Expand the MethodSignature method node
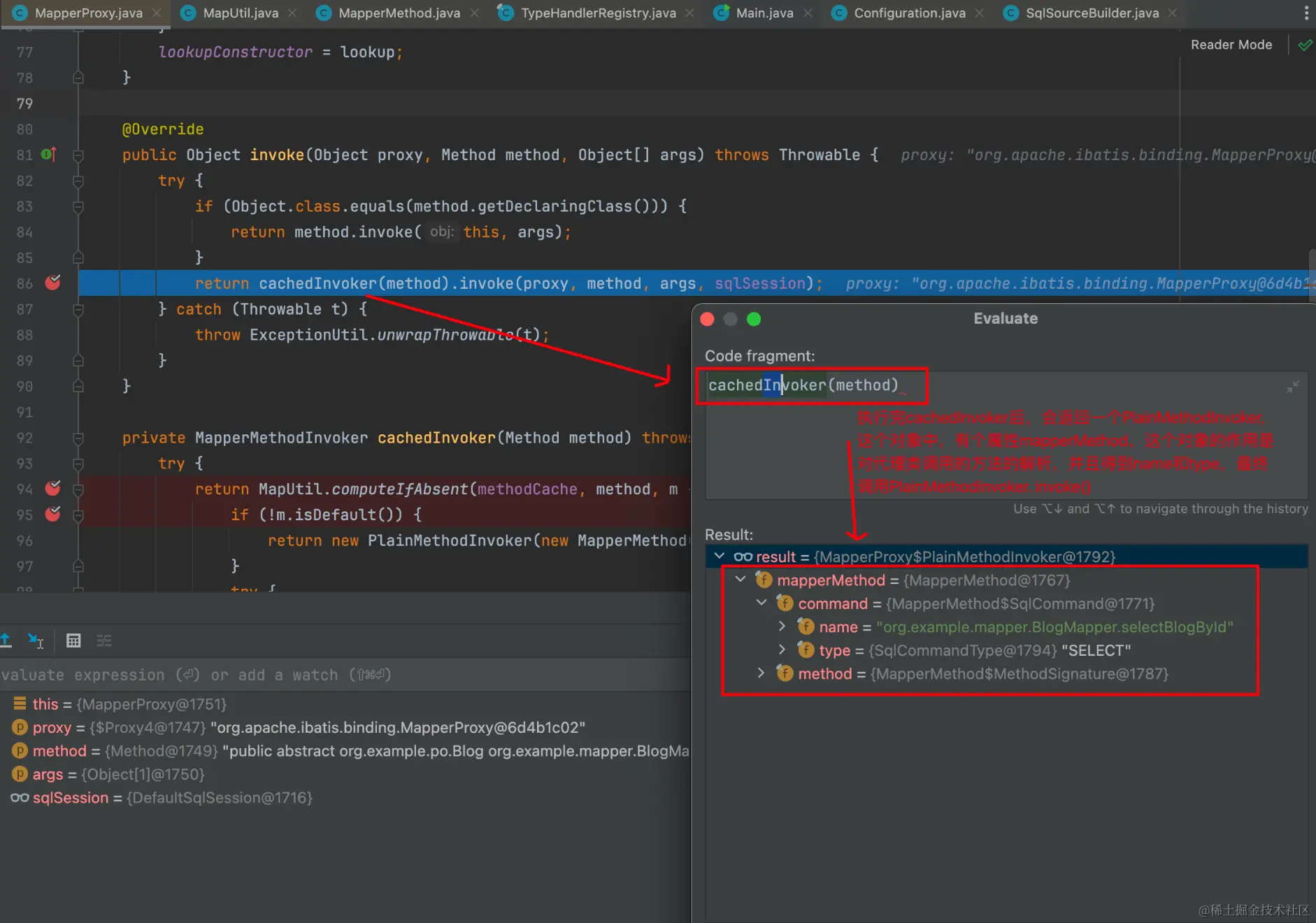The width and height of the screenshot is (1316, 923). pyautogui.click(x=761, y=673)
